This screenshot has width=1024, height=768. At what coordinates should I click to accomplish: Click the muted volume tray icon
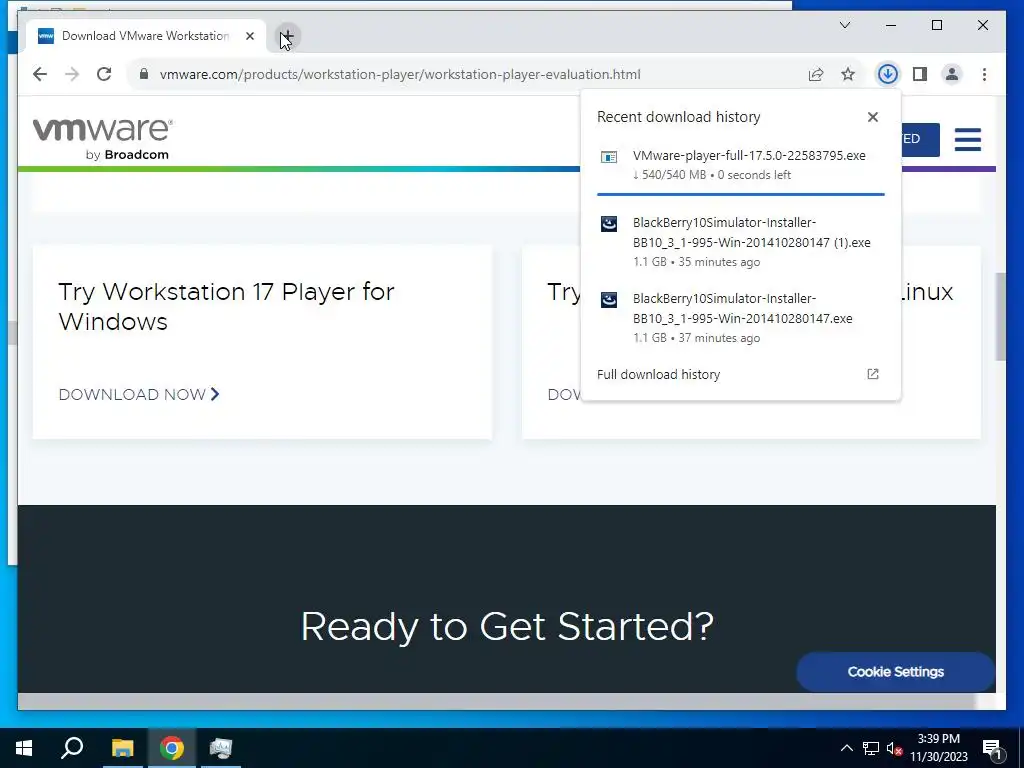894,749
